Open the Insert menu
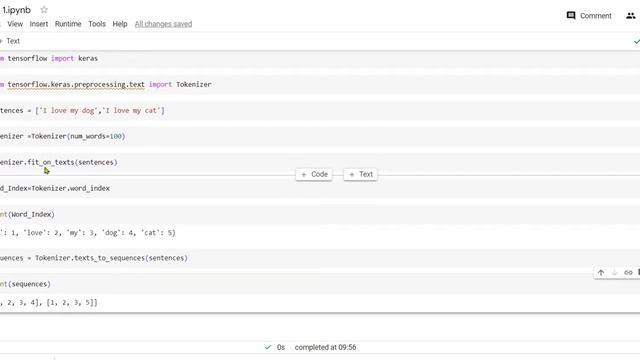 click(39, 24)
